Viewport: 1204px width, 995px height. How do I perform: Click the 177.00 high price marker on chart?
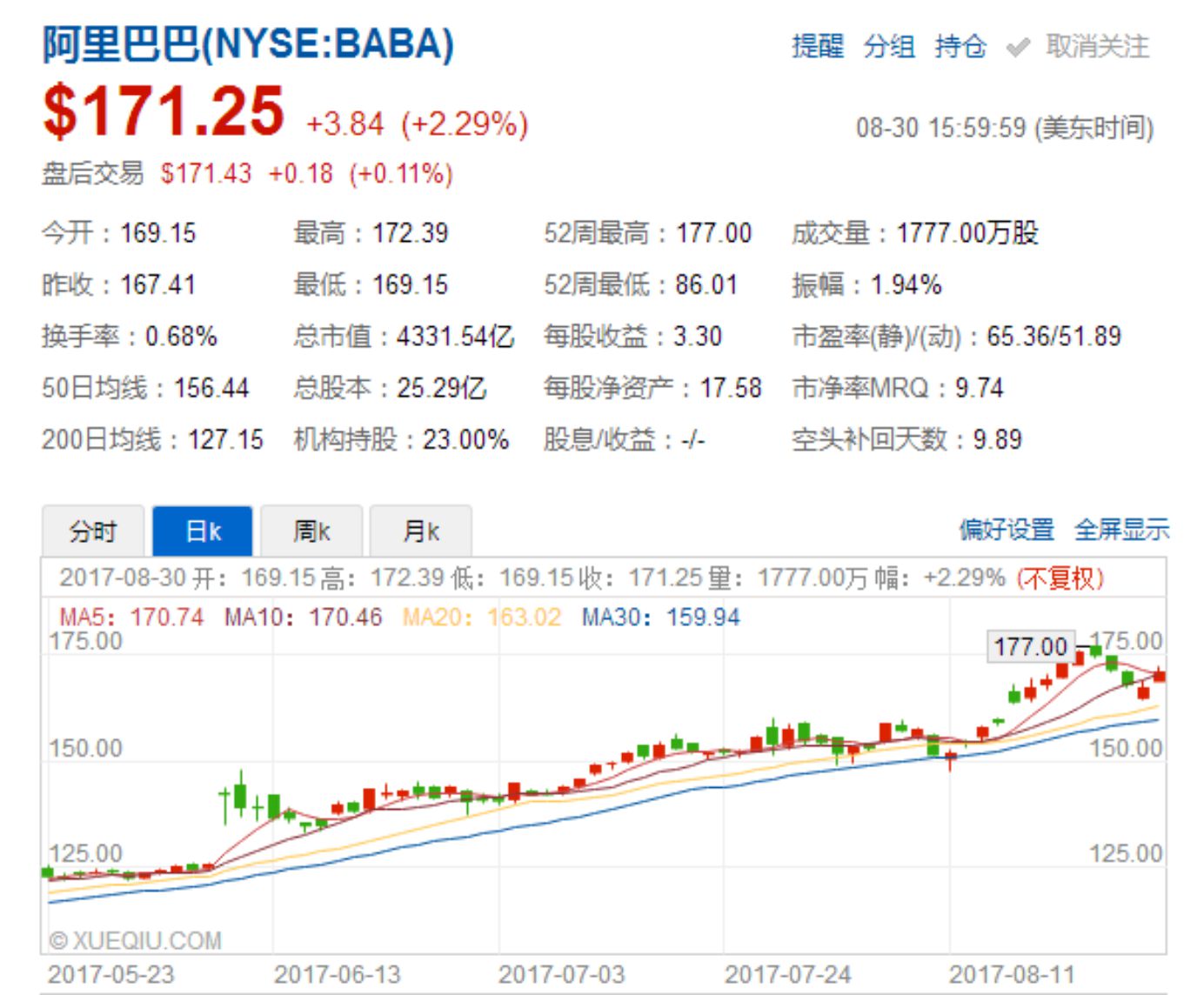pos(1031,646)
